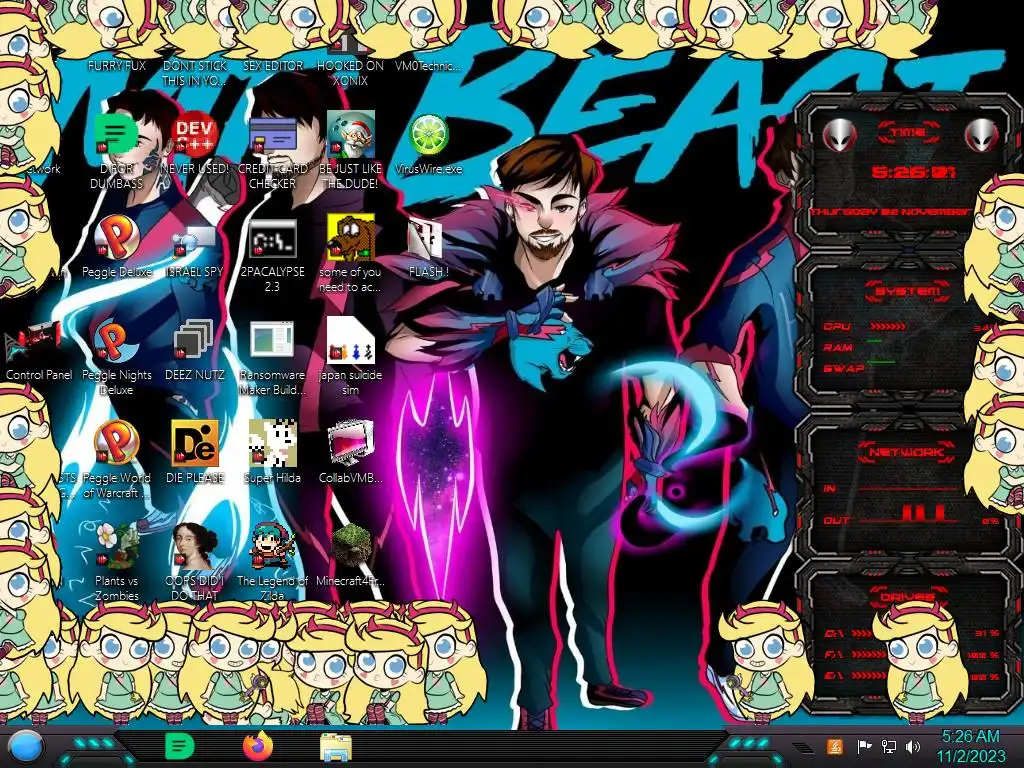Launch Peggle Nights Deluxe shortcut

(x=116, y=342)
